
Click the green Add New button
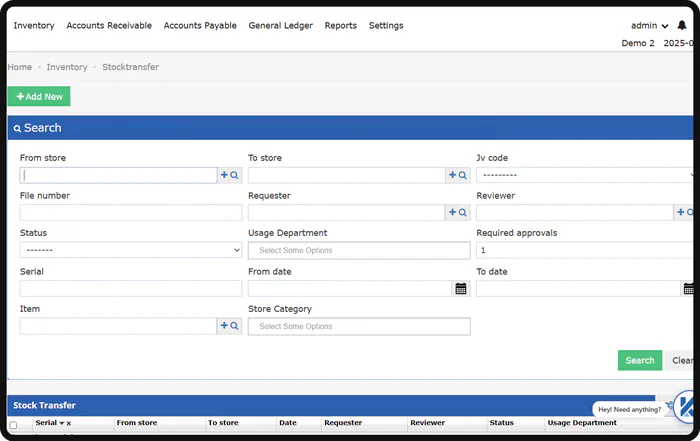tap(39, 96)
